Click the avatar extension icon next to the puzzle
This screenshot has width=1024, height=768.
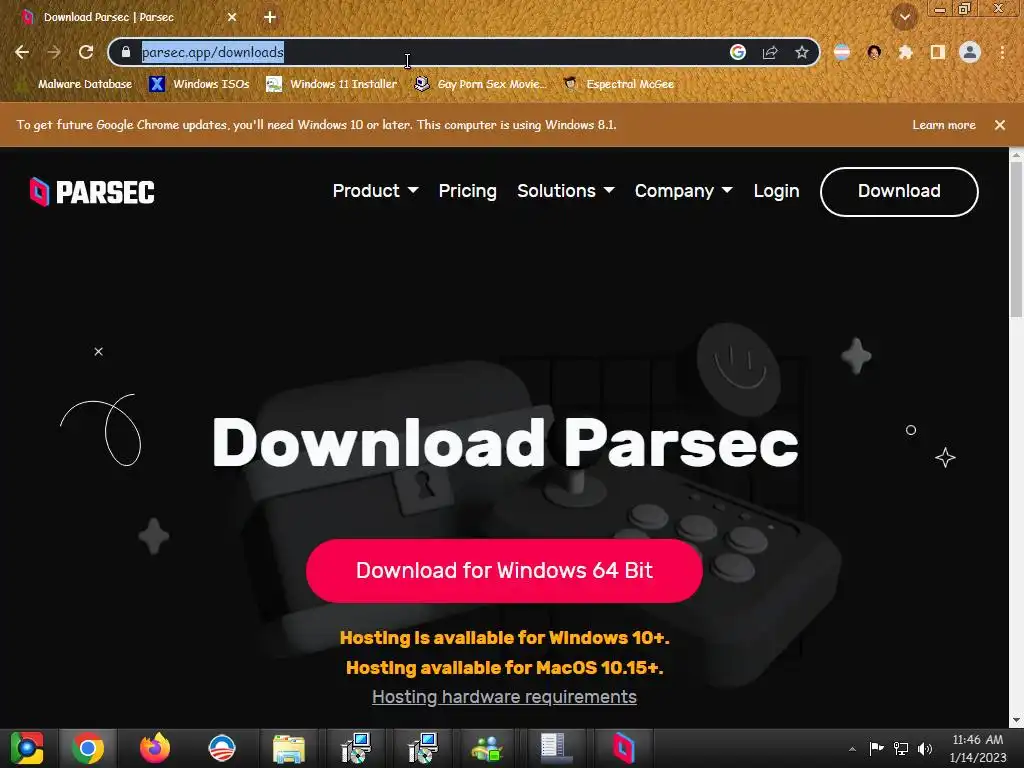click(874, 52)
